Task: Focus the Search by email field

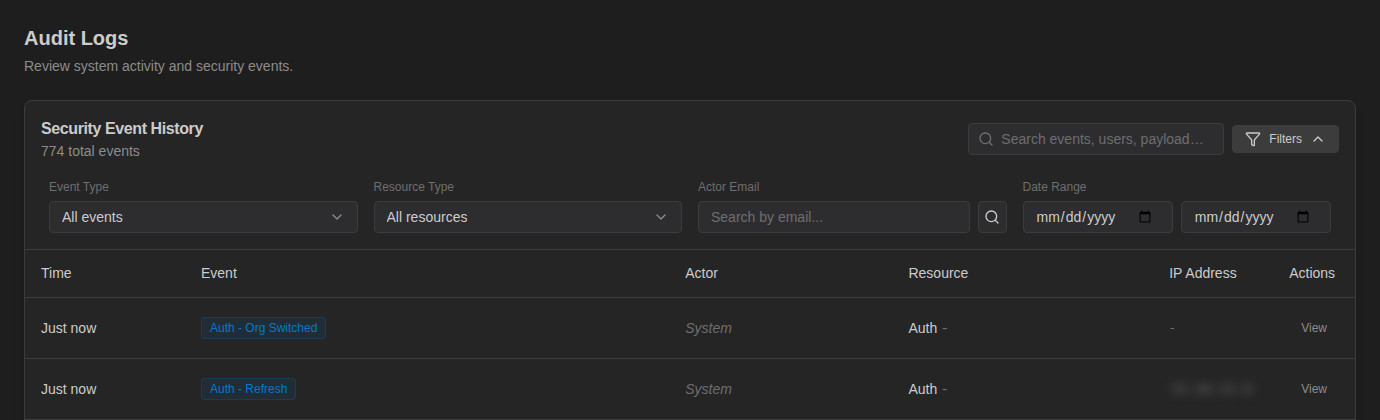Action: click(x=834, y=217)
